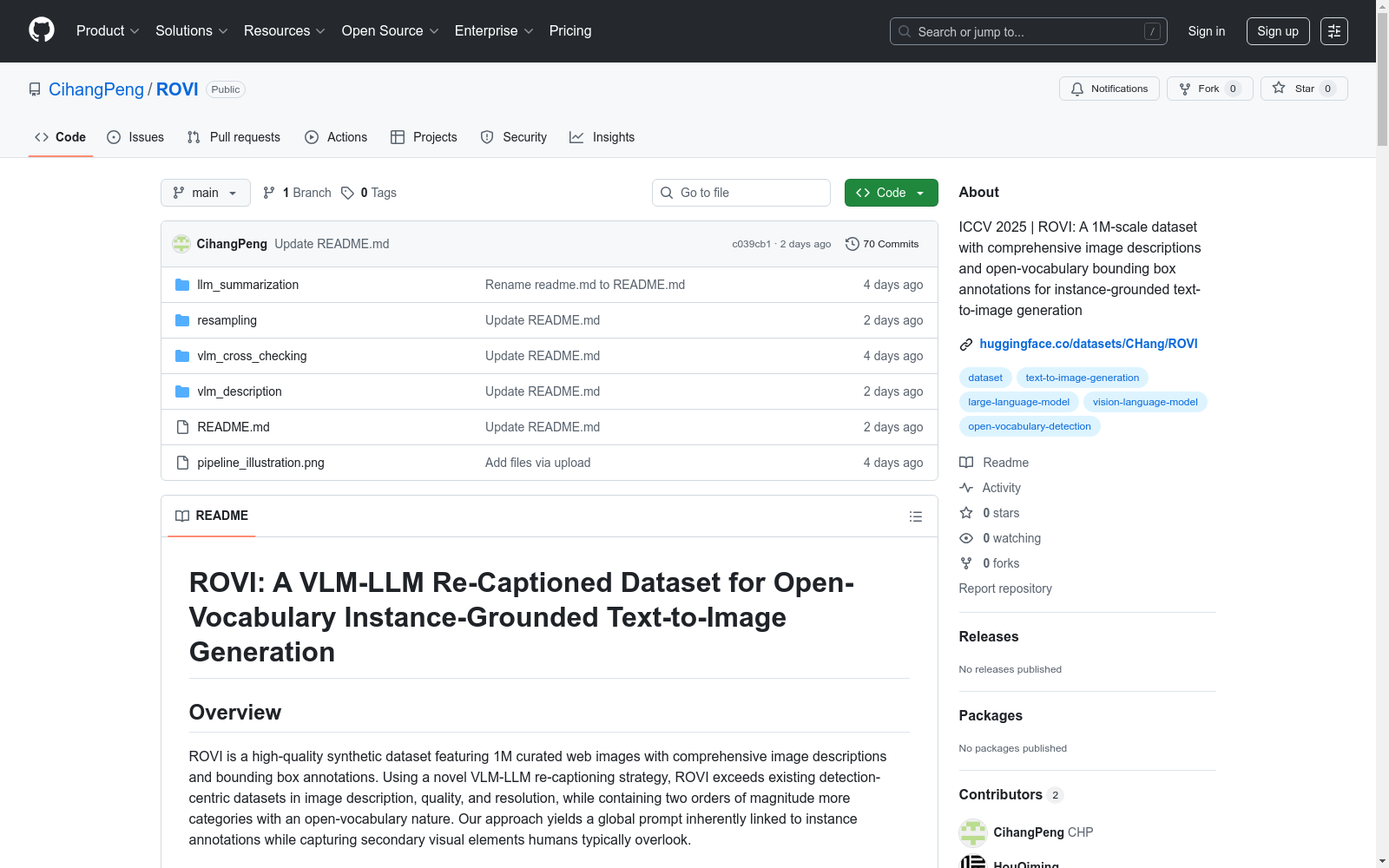Expand the main branch dropdown
This screenshot has height=868, width=1389.
205,193
